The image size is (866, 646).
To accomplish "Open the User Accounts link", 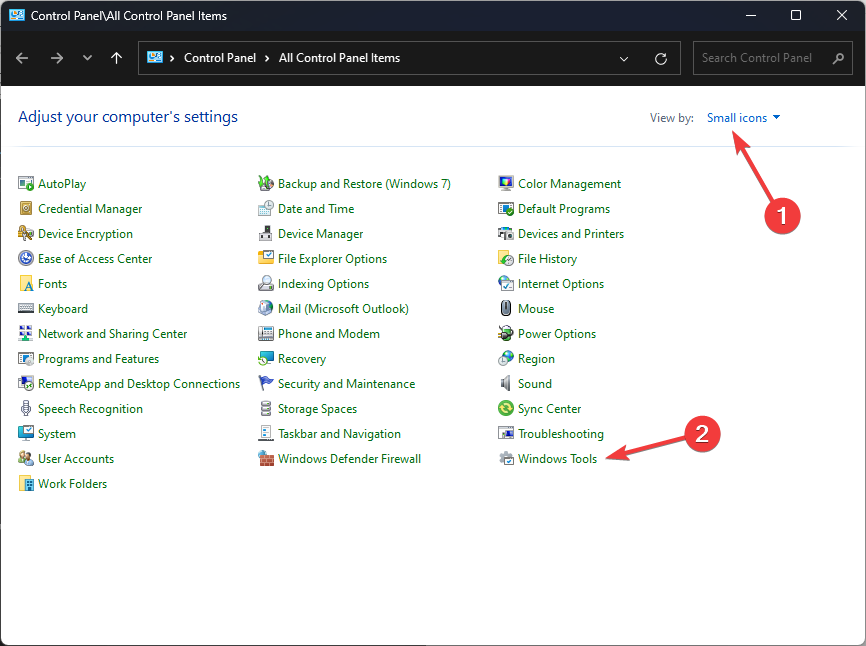I will [x=76, y=459].
